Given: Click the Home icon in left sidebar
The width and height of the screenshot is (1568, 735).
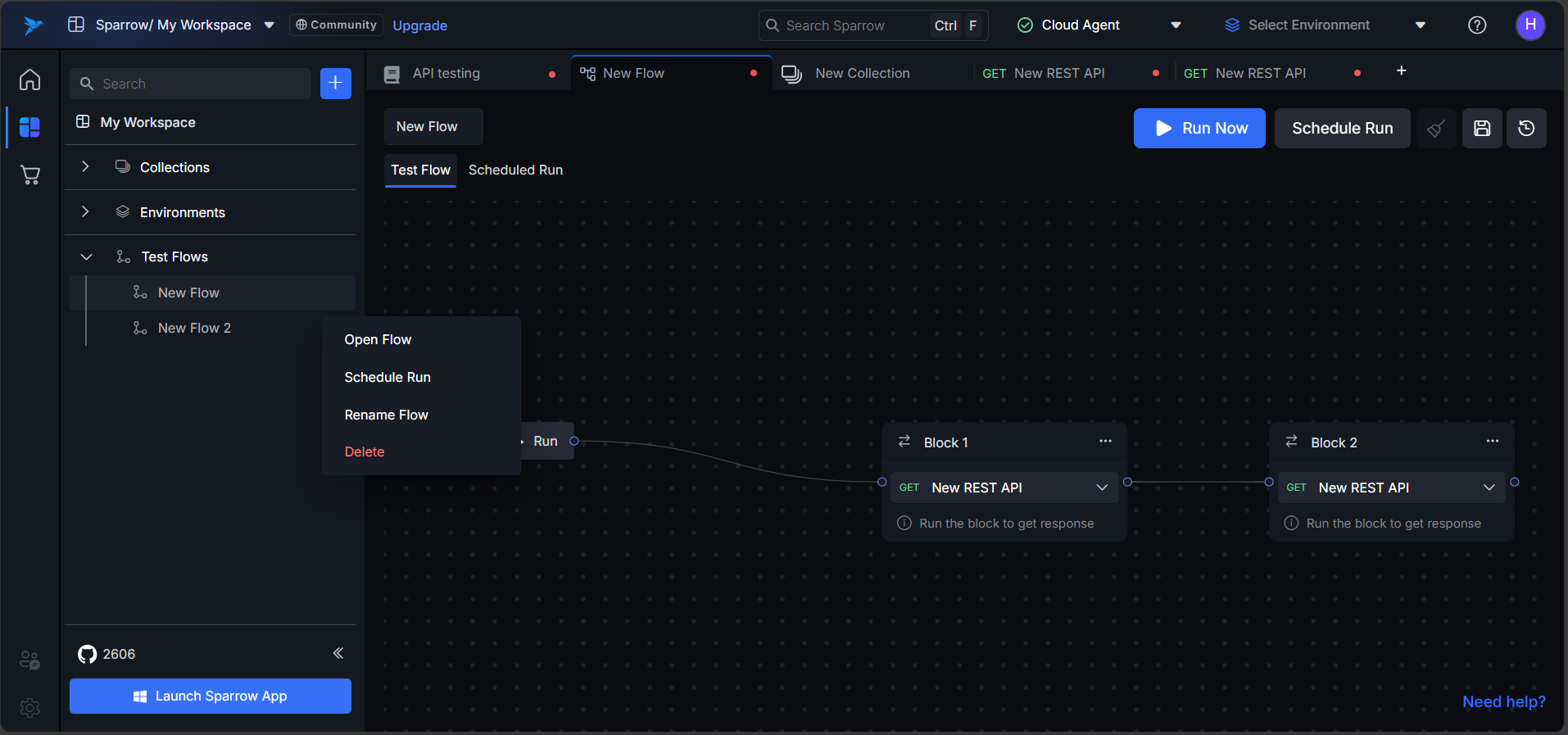Looking at the screenshot, I should pos(30,80).
